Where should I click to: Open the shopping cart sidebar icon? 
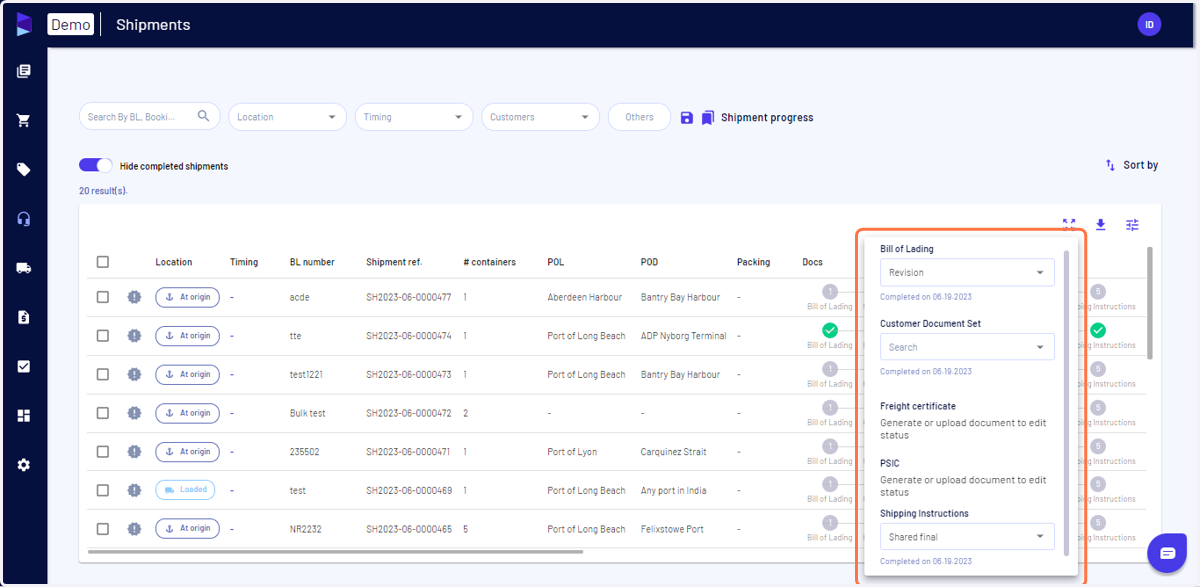point(24,120)
